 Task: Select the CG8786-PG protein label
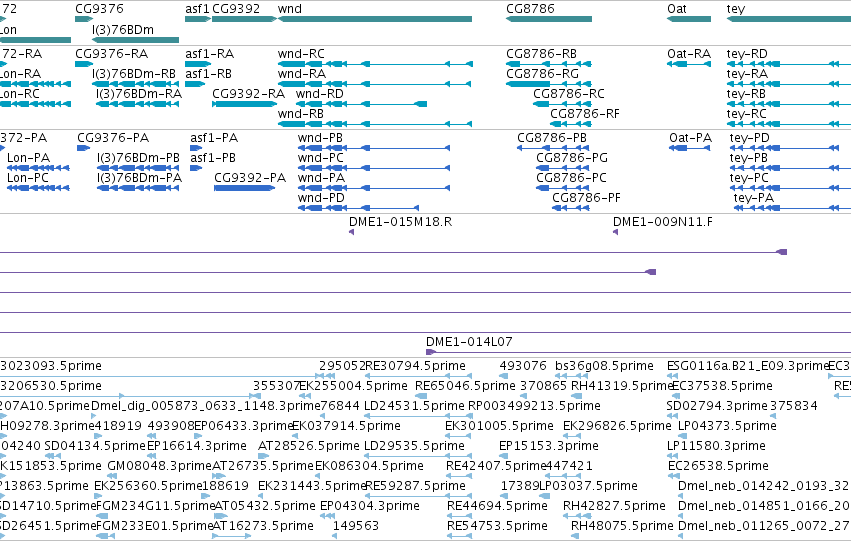(572, 158)
